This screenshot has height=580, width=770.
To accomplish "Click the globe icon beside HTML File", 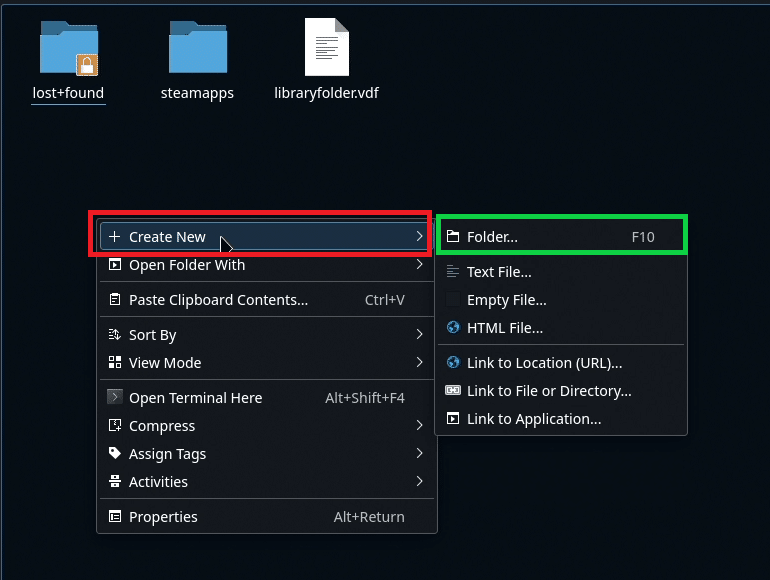I will 453,327.
